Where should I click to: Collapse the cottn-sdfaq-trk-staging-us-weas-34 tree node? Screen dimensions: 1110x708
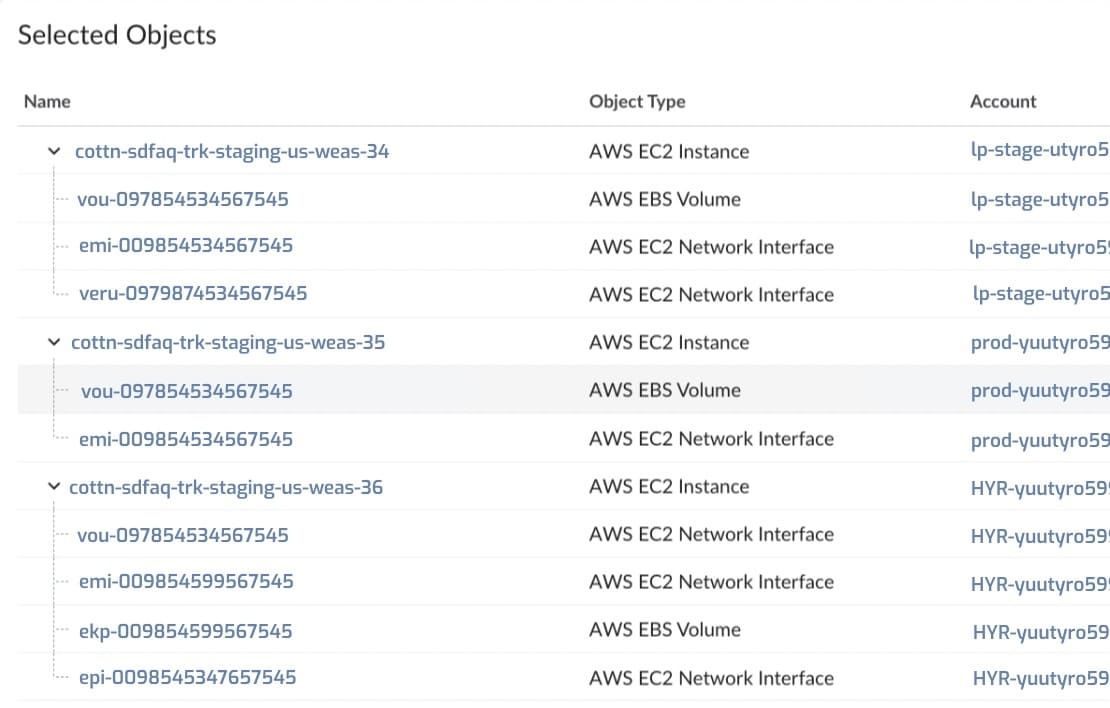[54, 151]
